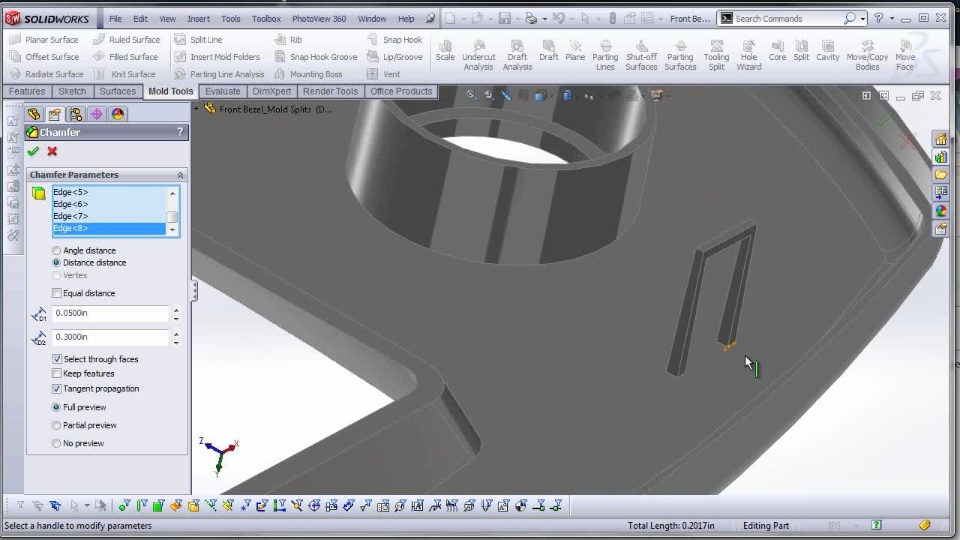This screenshot has height=540, width=960.
Task: Choose the Snap Hook Groove tool
Action: click(x=316, y=57)
